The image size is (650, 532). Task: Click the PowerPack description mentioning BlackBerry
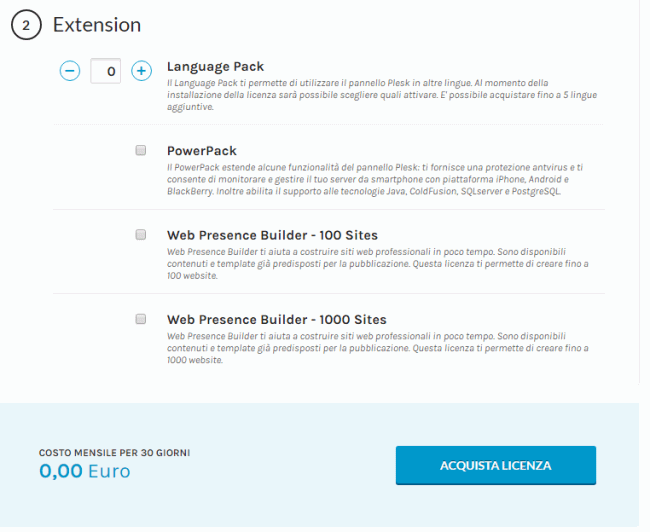(x=375, y=179)
